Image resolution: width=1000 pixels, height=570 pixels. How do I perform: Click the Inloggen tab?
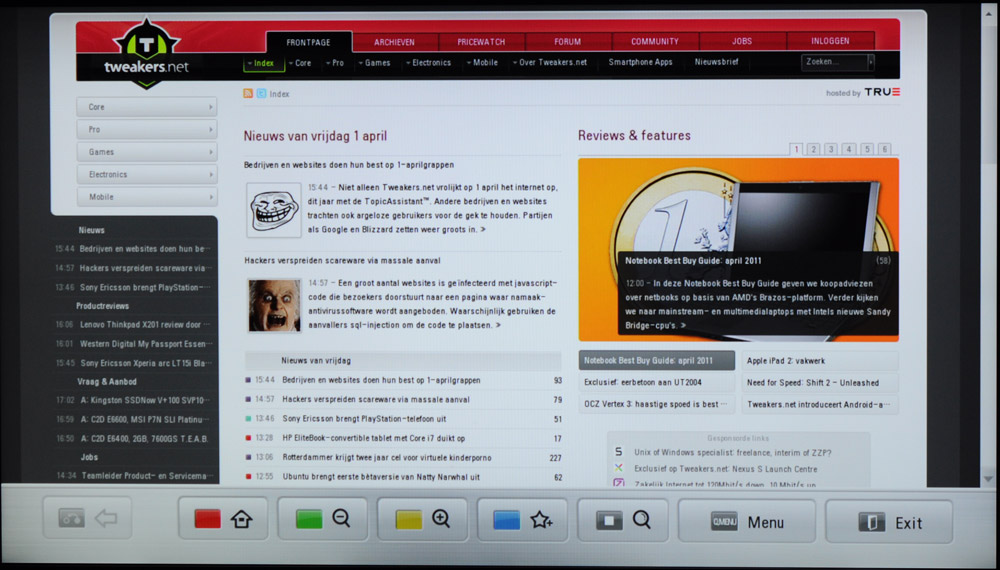(830, 41)
